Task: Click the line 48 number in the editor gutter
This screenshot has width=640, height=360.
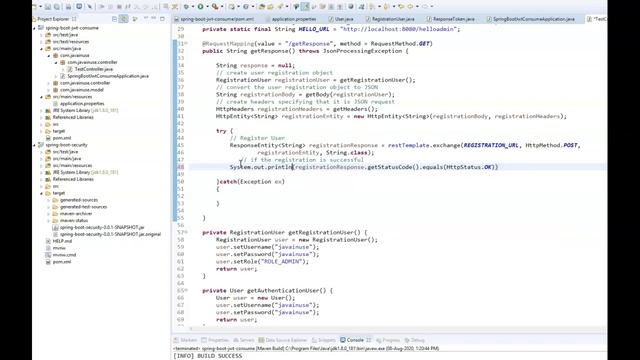Action: pos(181,167)
